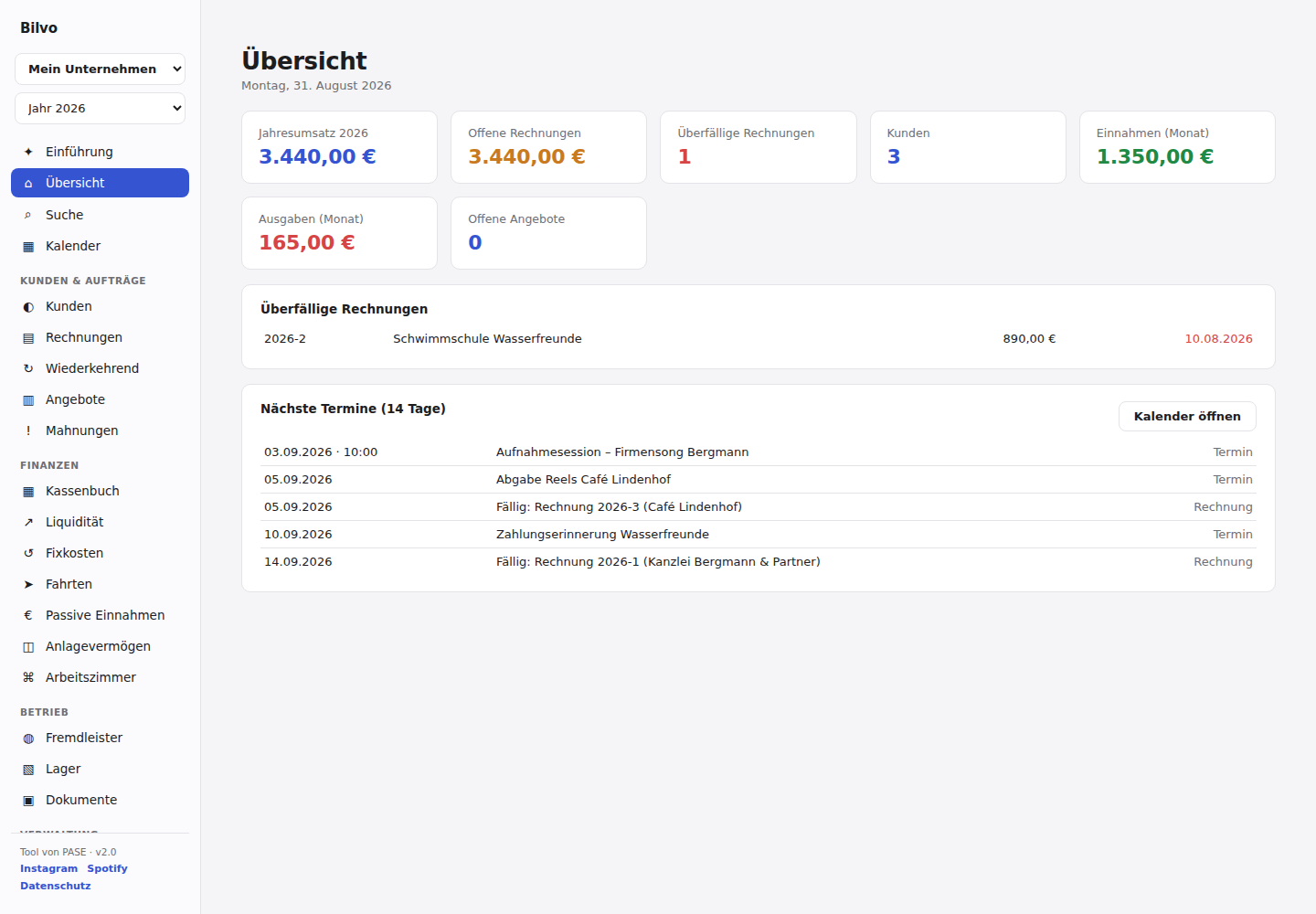Select appointment Aufnahmesession – Firmensong Bergmann
The width and height of the screenshot is (1316, 914).
coord(759,452)
